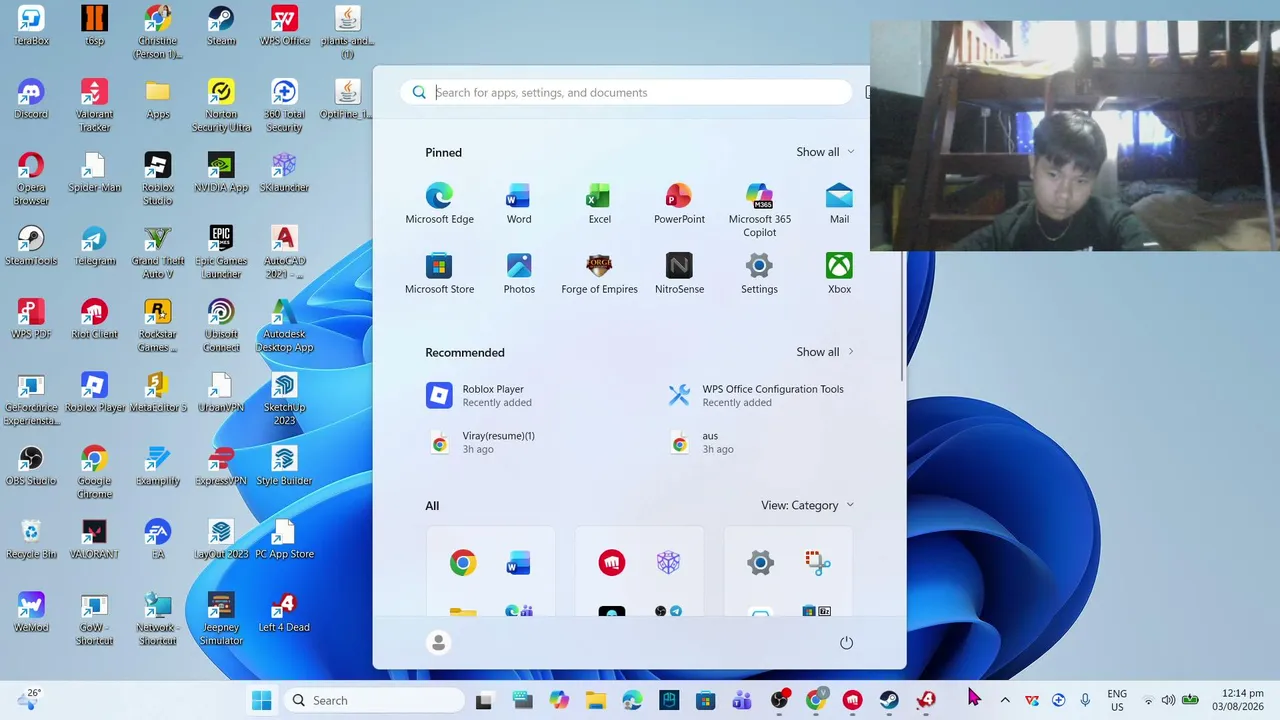This screenshot has height=720, width=1280.
Task: Open File Explorer from the taskbar
Action: [595, 700]
